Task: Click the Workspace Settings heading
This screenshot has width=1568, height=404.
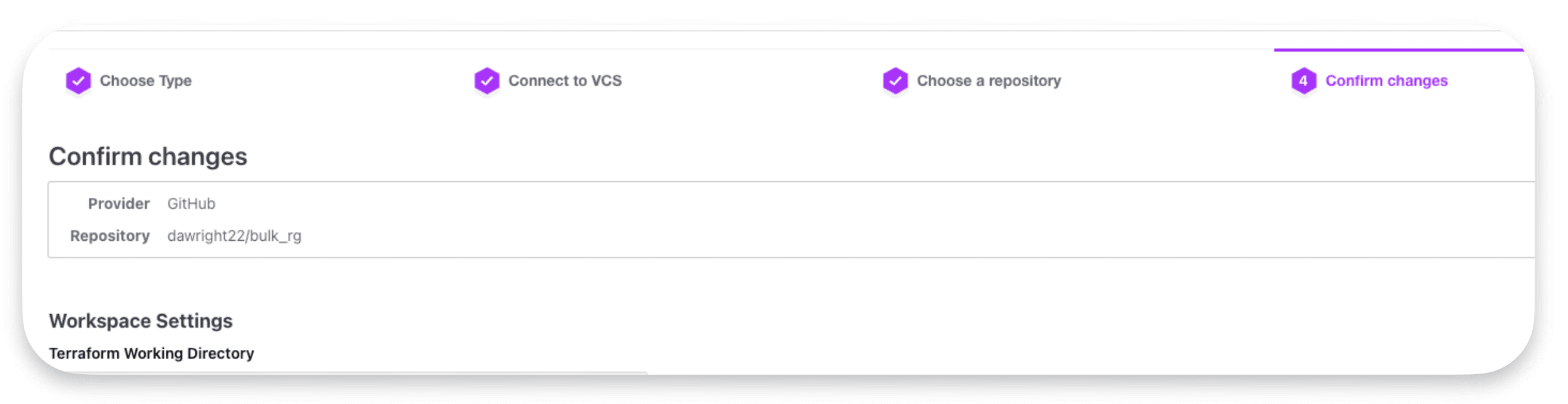Action: 140,321
